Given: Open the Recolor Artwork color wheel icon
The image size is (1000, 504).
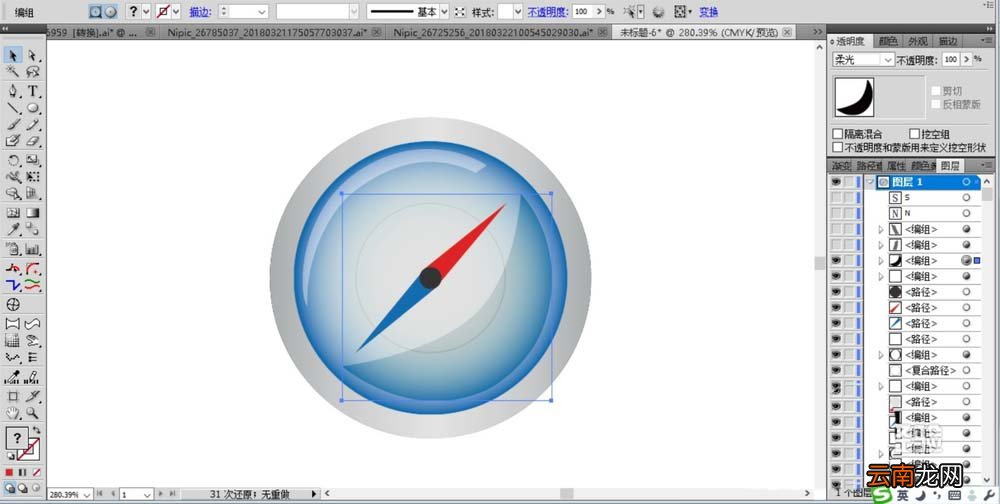Looking at the screenshot, I should (x=659, y=11).
